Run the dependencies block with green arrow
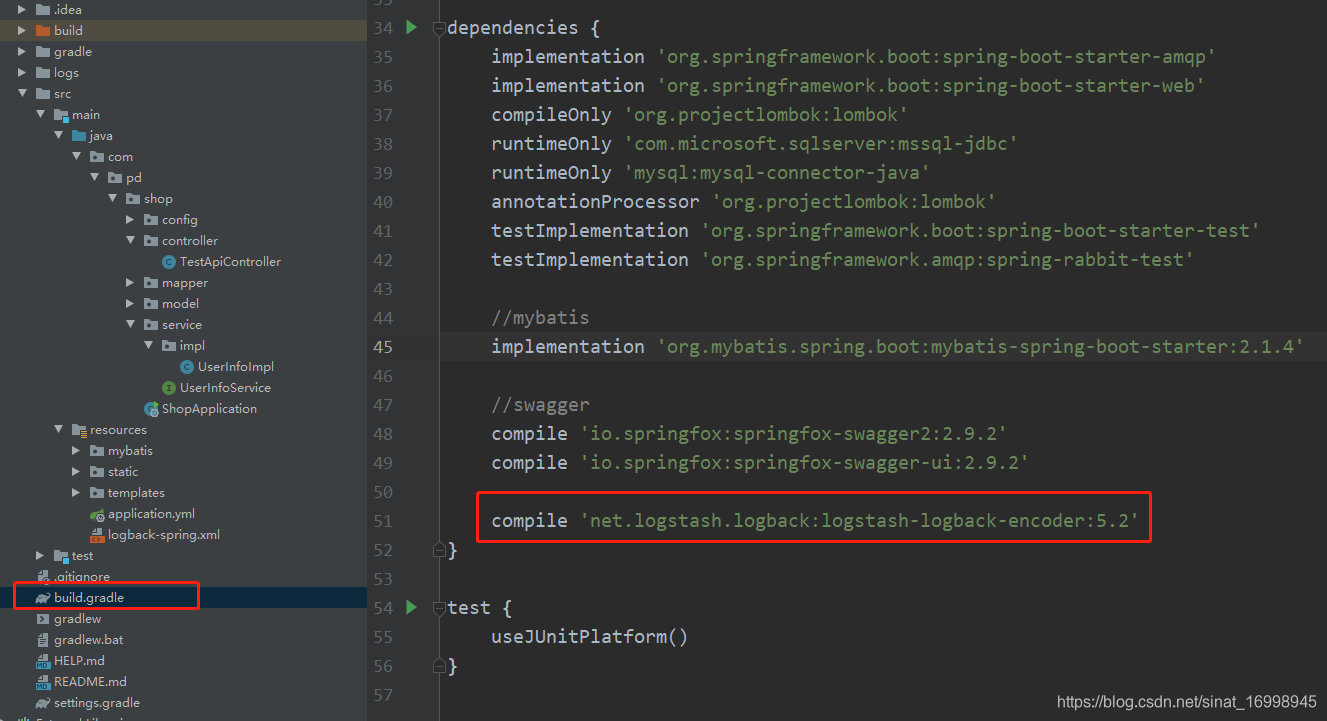Image resolution: width=1327 pixels, height=721 pixels. point(411,28)
